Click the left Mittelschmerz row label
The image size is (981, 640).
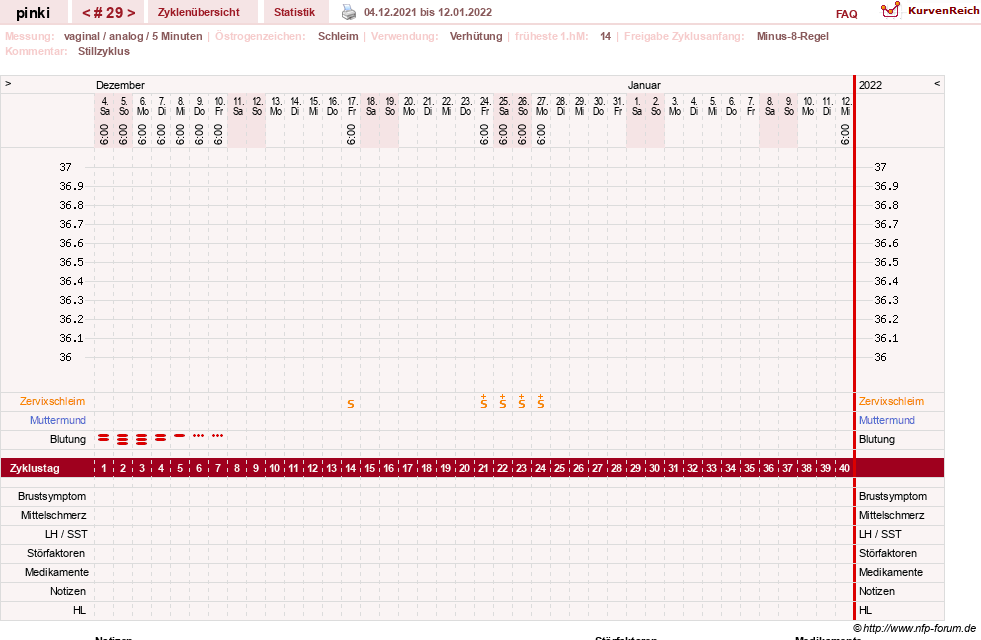[x=53, y=515]
